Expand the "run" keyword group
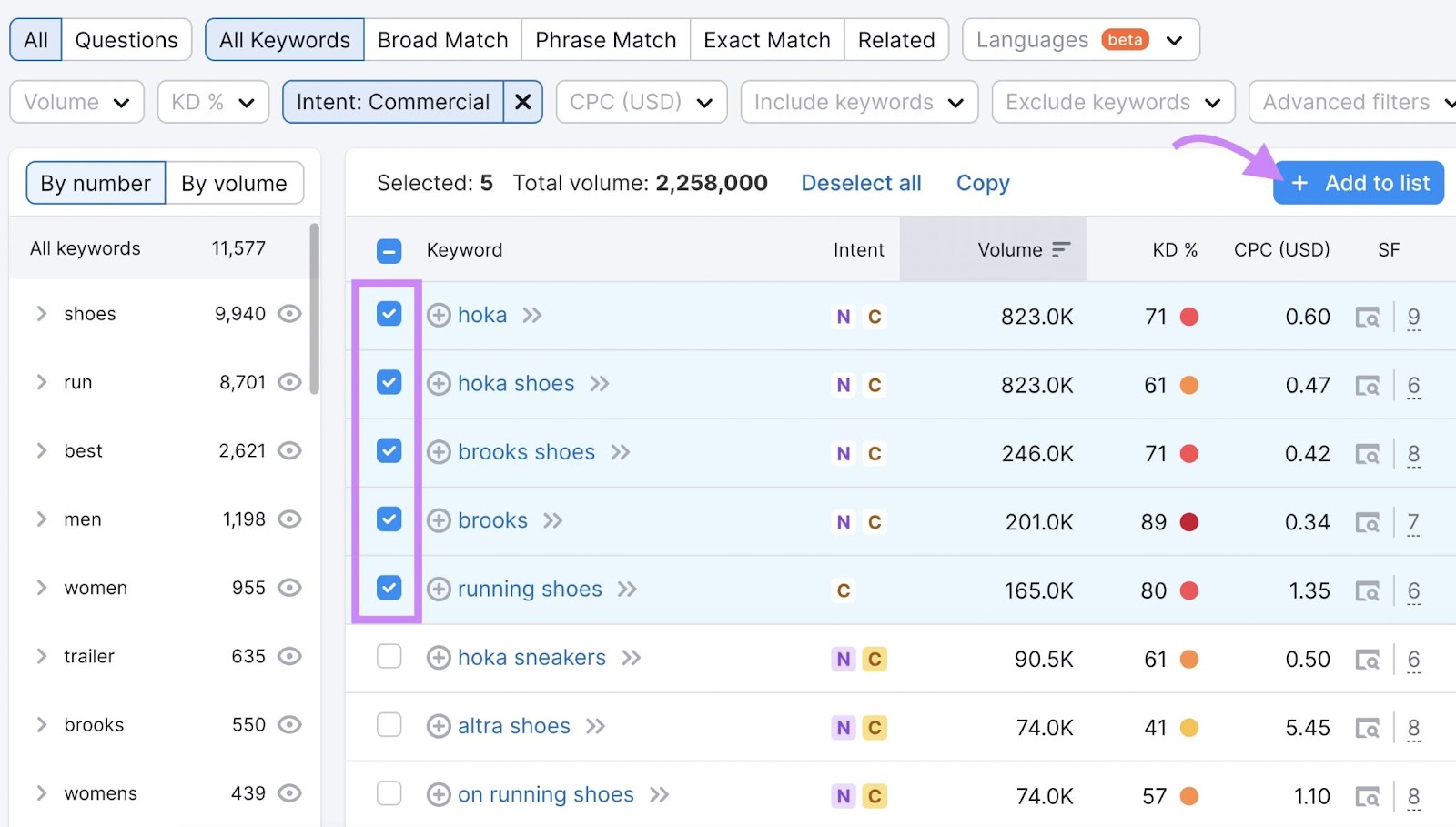Viewport: 1456px width, 827px height. point(41,382)
